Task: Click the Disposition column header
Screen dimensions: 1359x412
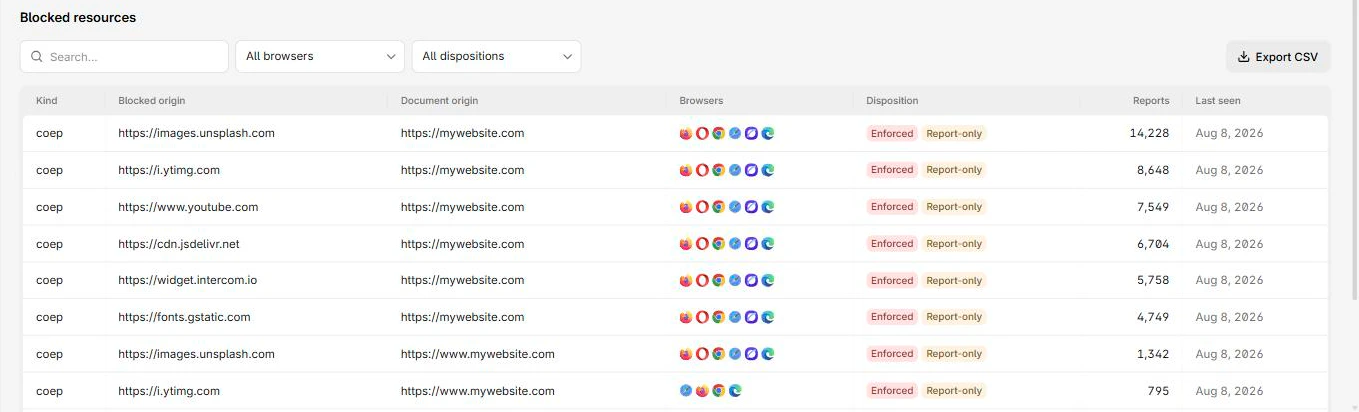Action: (x=893, y=101)
